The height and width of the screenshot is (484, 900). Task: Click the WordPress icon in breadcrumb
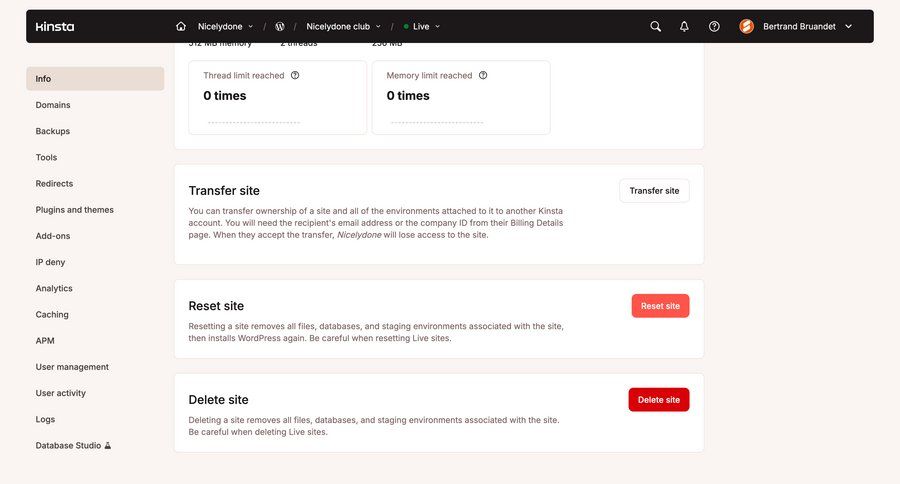coord(280,27)
